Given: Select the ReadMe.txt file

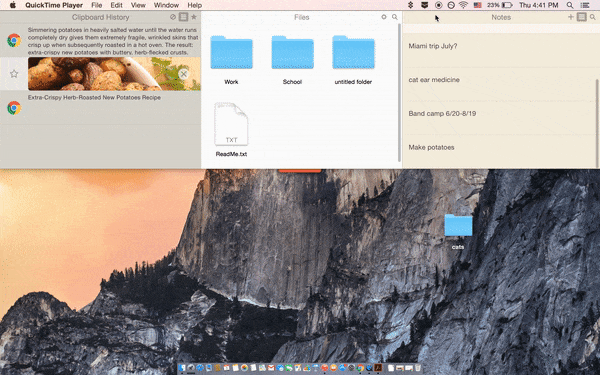Looking at the screenshot, I should (x=231, y=130).
